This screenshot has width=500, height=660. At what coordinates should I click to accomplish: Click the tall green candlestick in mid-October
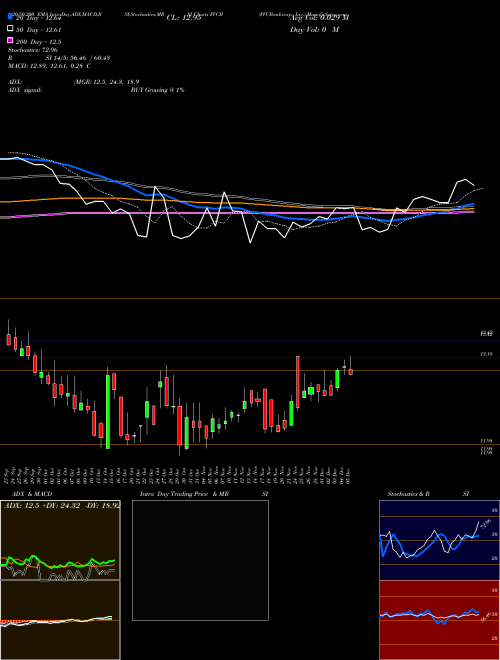(x=108, y=412)
